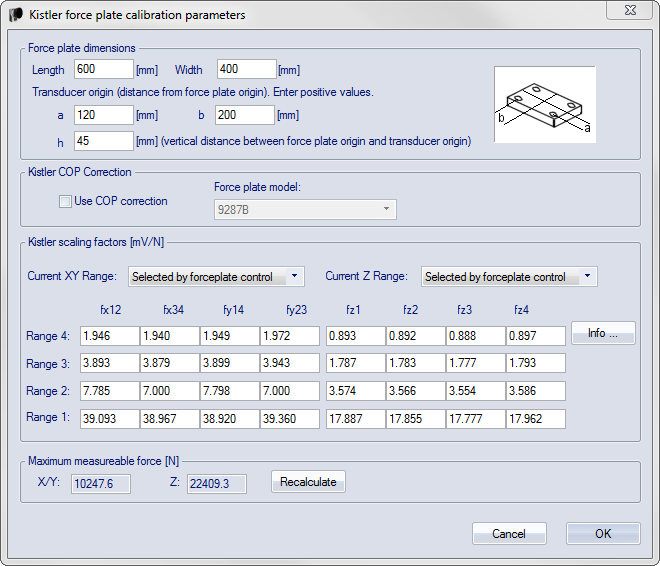Click the Range 1: row label
This screenshot has height=566, width=660.
(48, 417)
